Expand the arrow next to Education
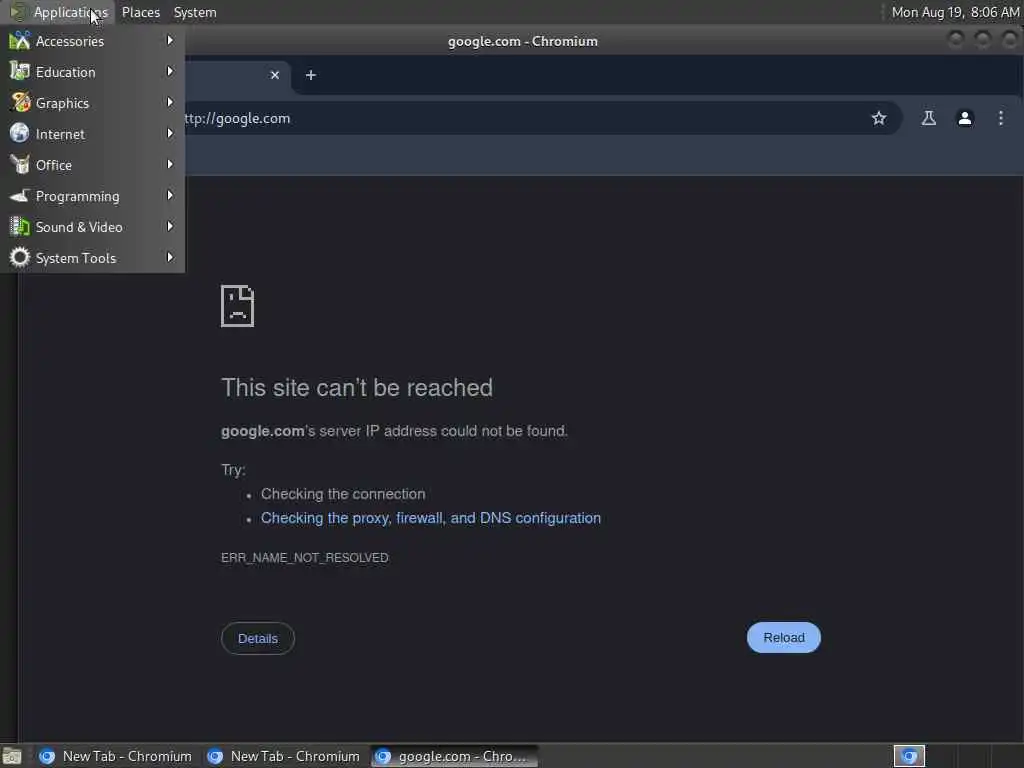 170,71
